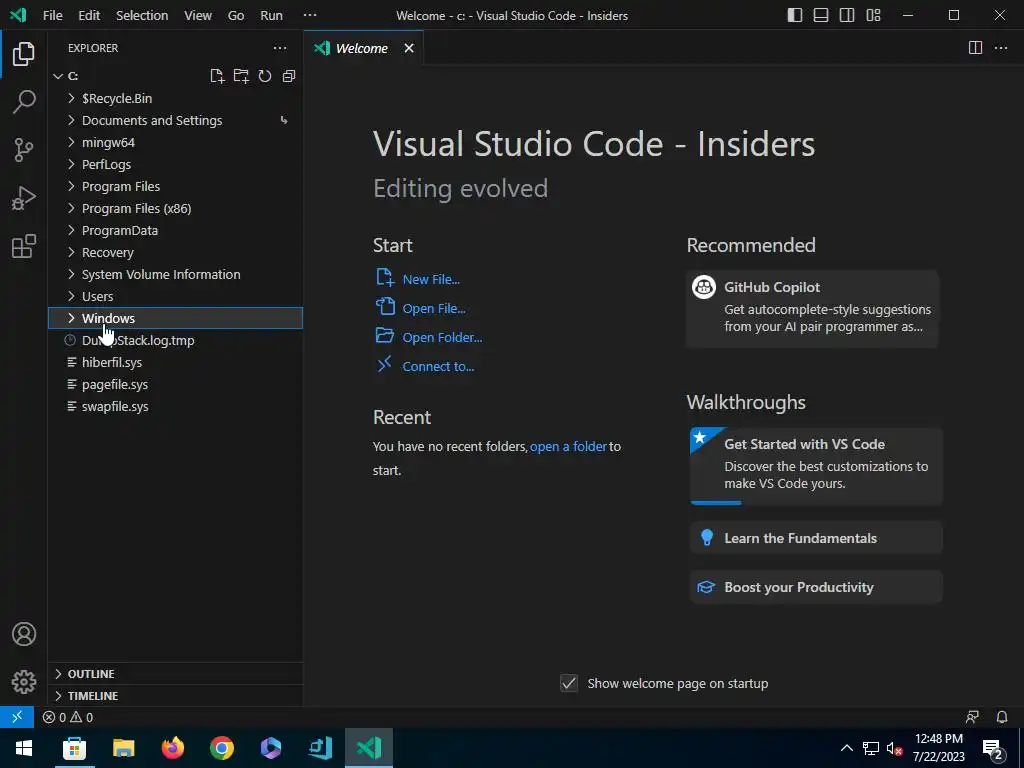This screenshot has width=1024, height=768.
Task: Open the Source Control view icon
Action: click(x=24, y=150)
